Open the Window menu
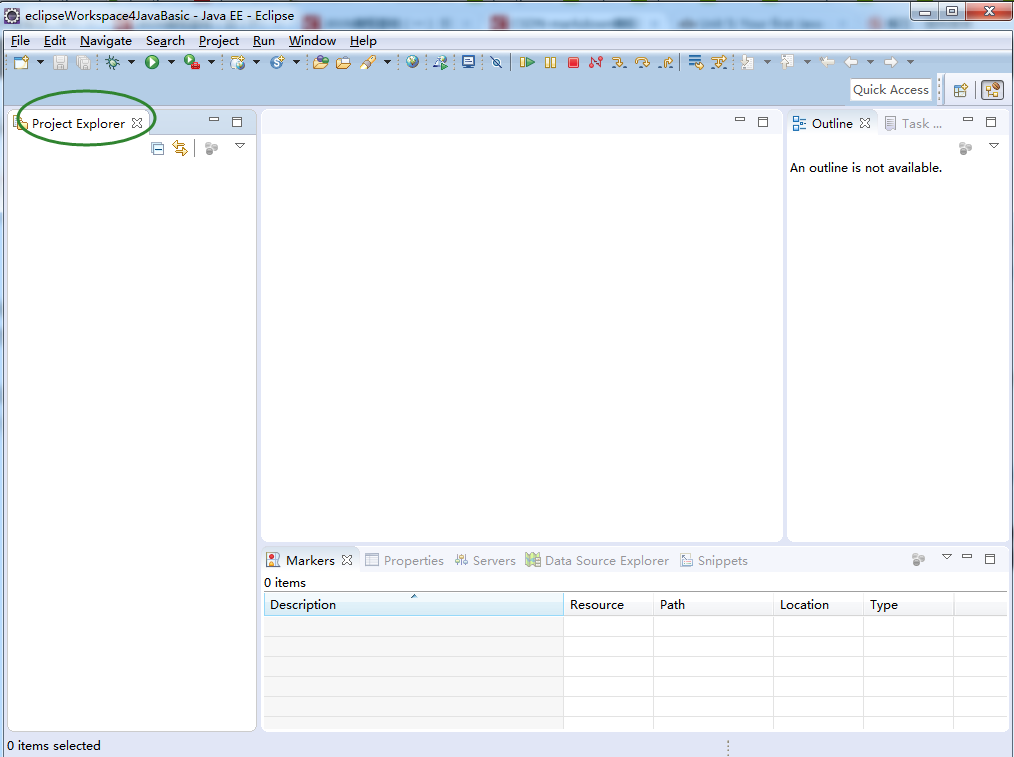This screenshot has width=1014, height=757. (x=312, y=41)
